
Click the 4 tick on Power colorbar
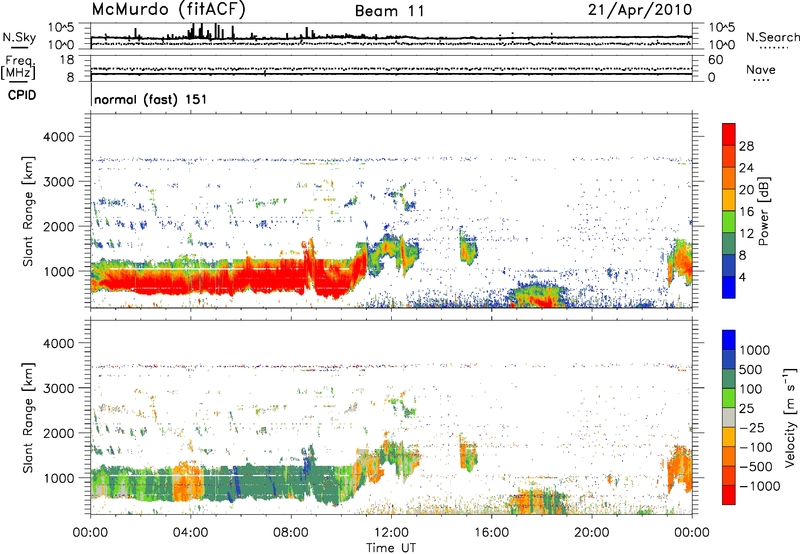(742, 277)
